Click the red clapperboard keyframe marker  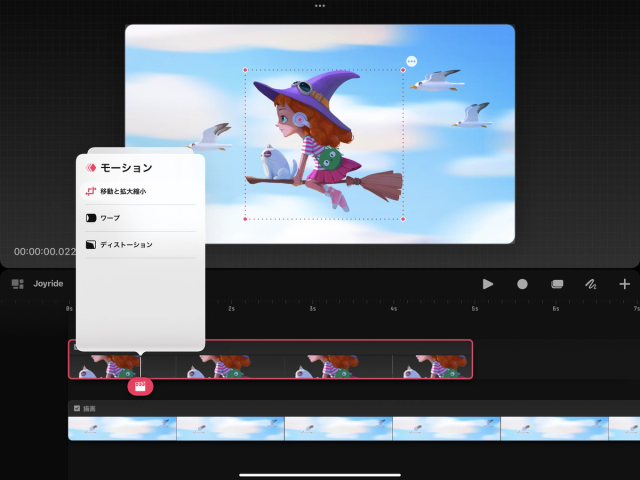(x=140, y=387)
